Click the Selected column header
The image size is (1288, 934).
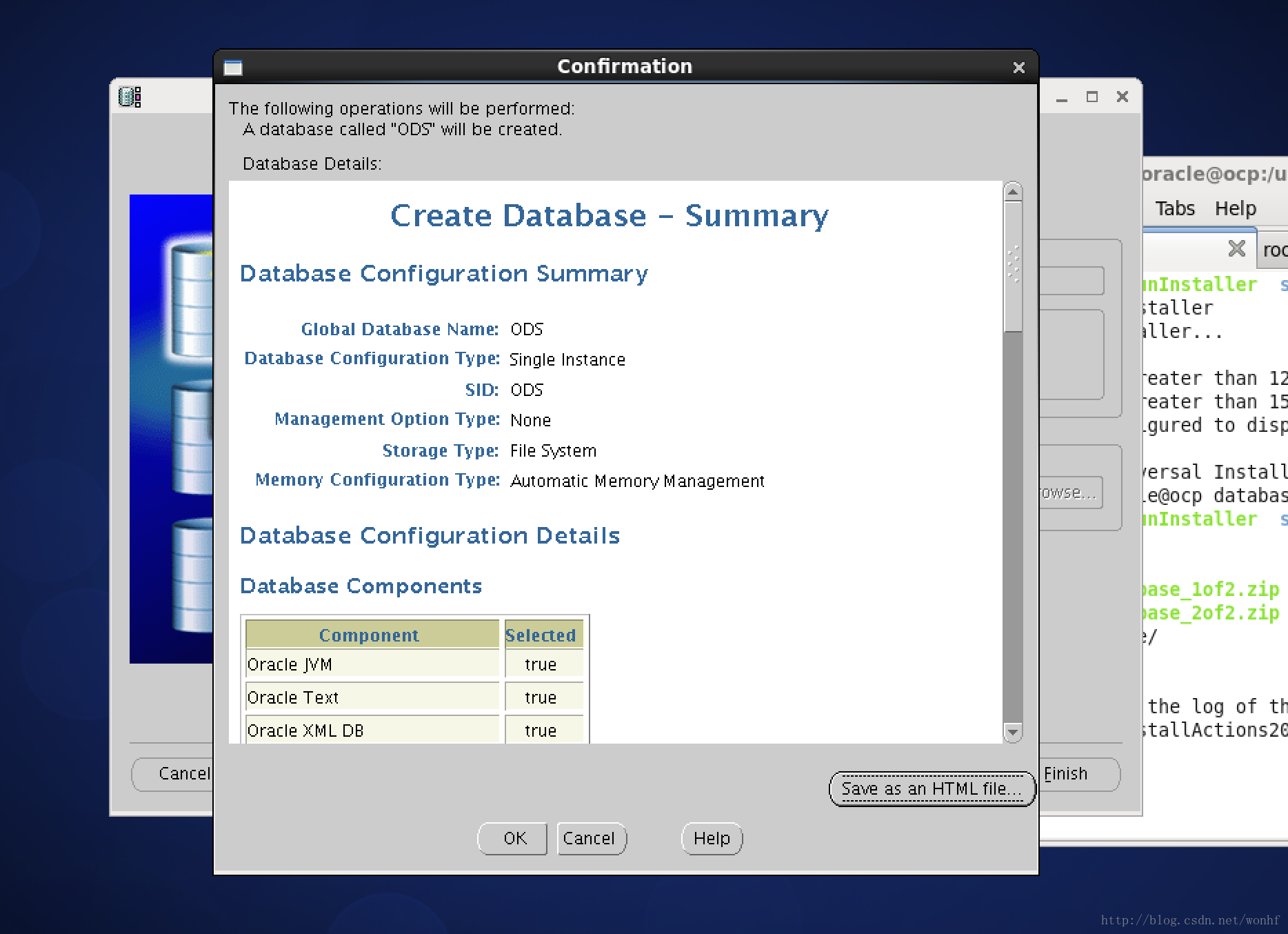543,635
